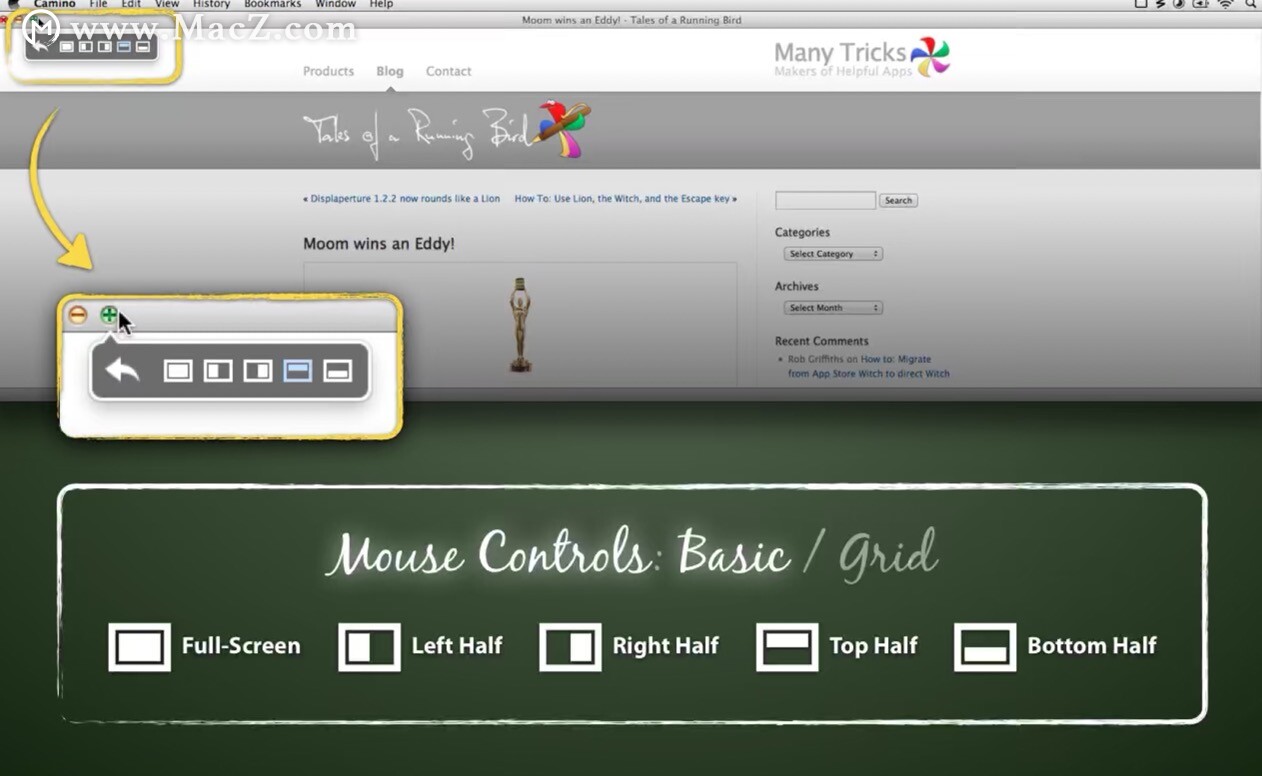The height and width of the screenshot is (776, 1262).
Task: Choose right-half icon in the enlarged Moom popup
Action: (258, 371)
